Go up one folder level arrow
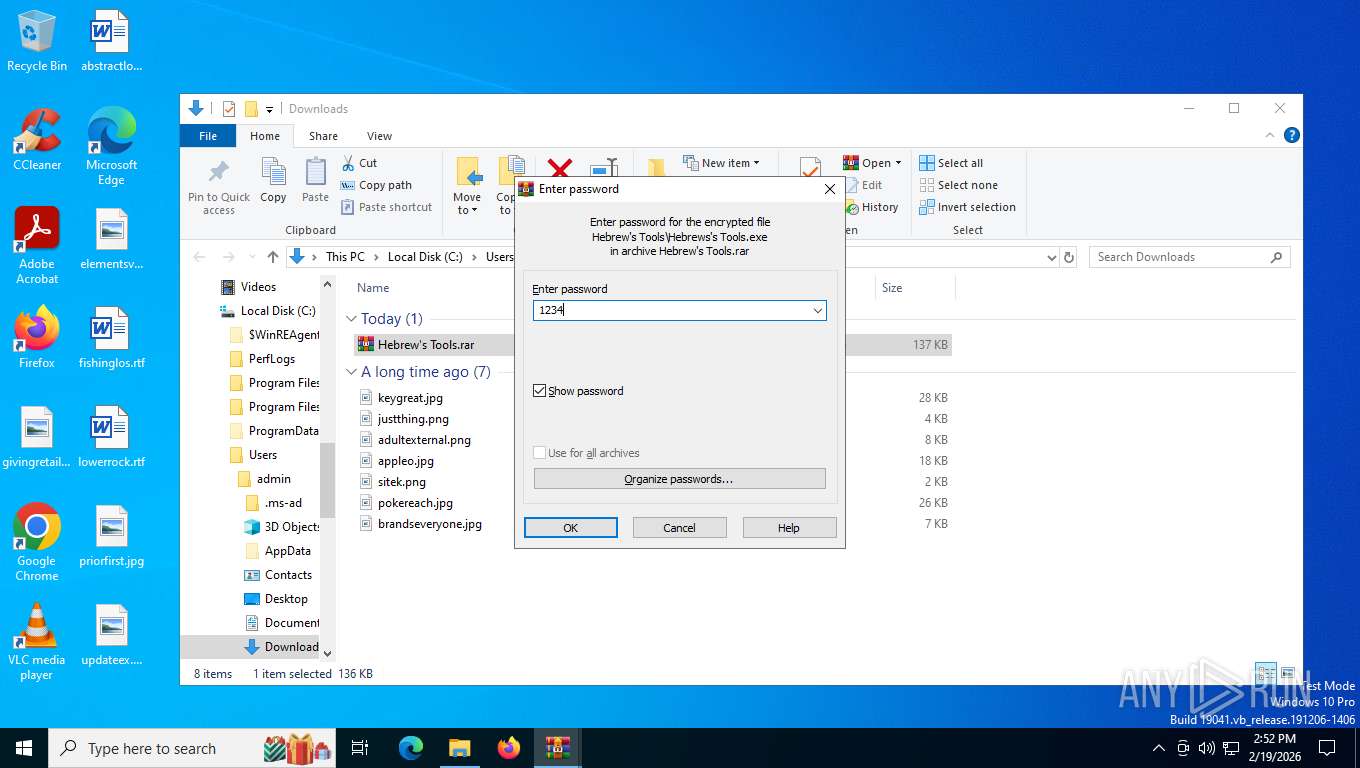Viewport: 1360px width, 768px height. tap(274, 257)
